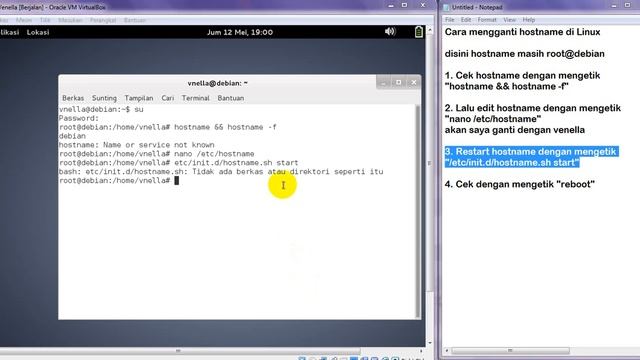Maximize the vnella@debian terminal window
Screen dimensions: 640x360
(x=398, y=82)
